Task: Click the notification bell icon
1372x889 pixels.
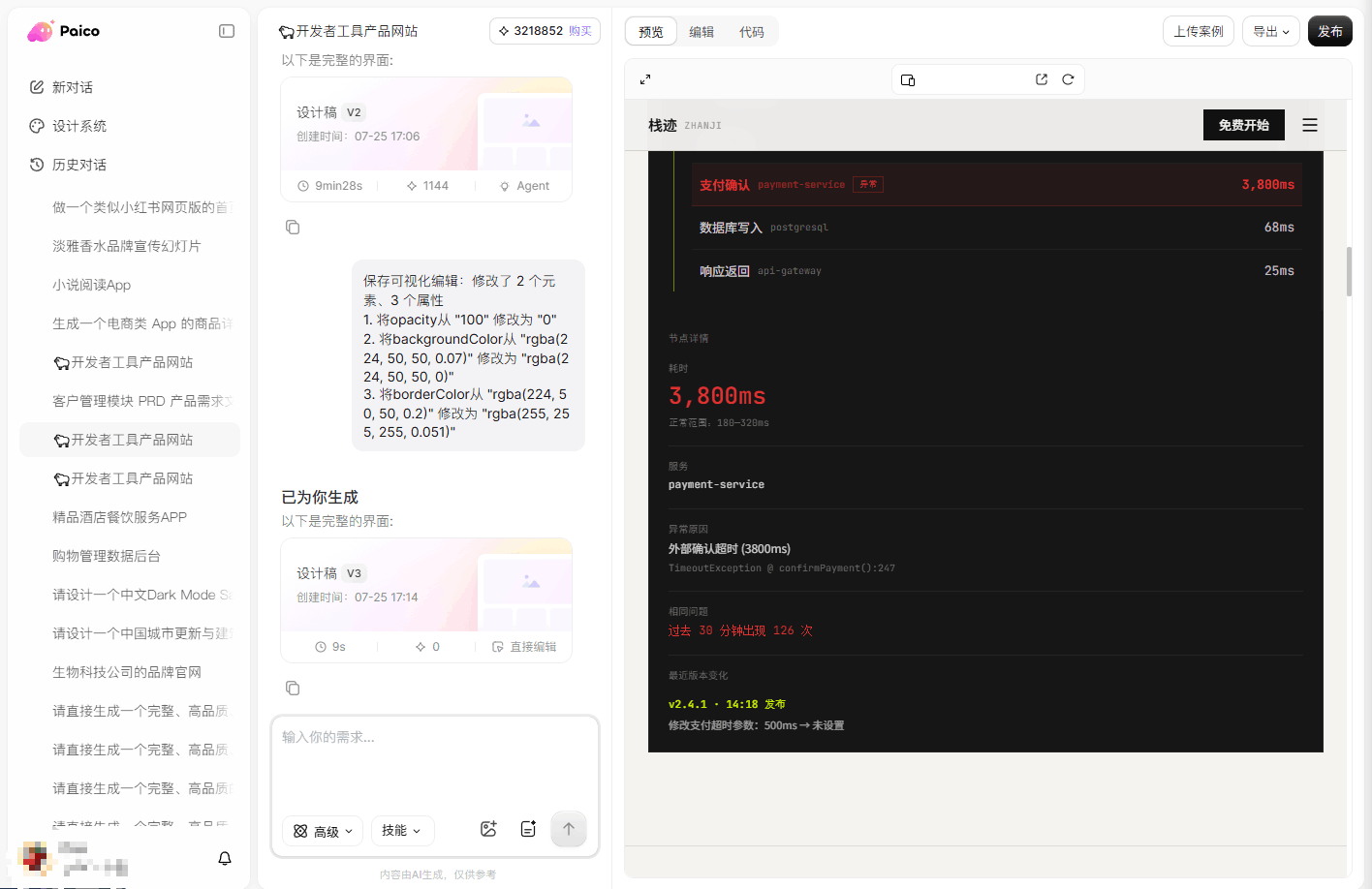Action: point(225,858)
